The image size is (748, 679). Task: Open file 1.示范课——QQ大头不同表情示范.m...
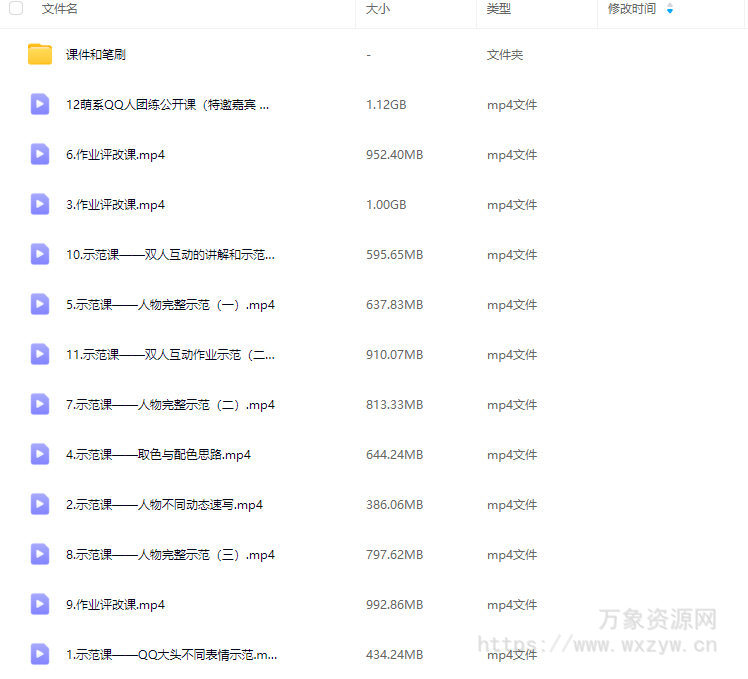tap(171, 655)
